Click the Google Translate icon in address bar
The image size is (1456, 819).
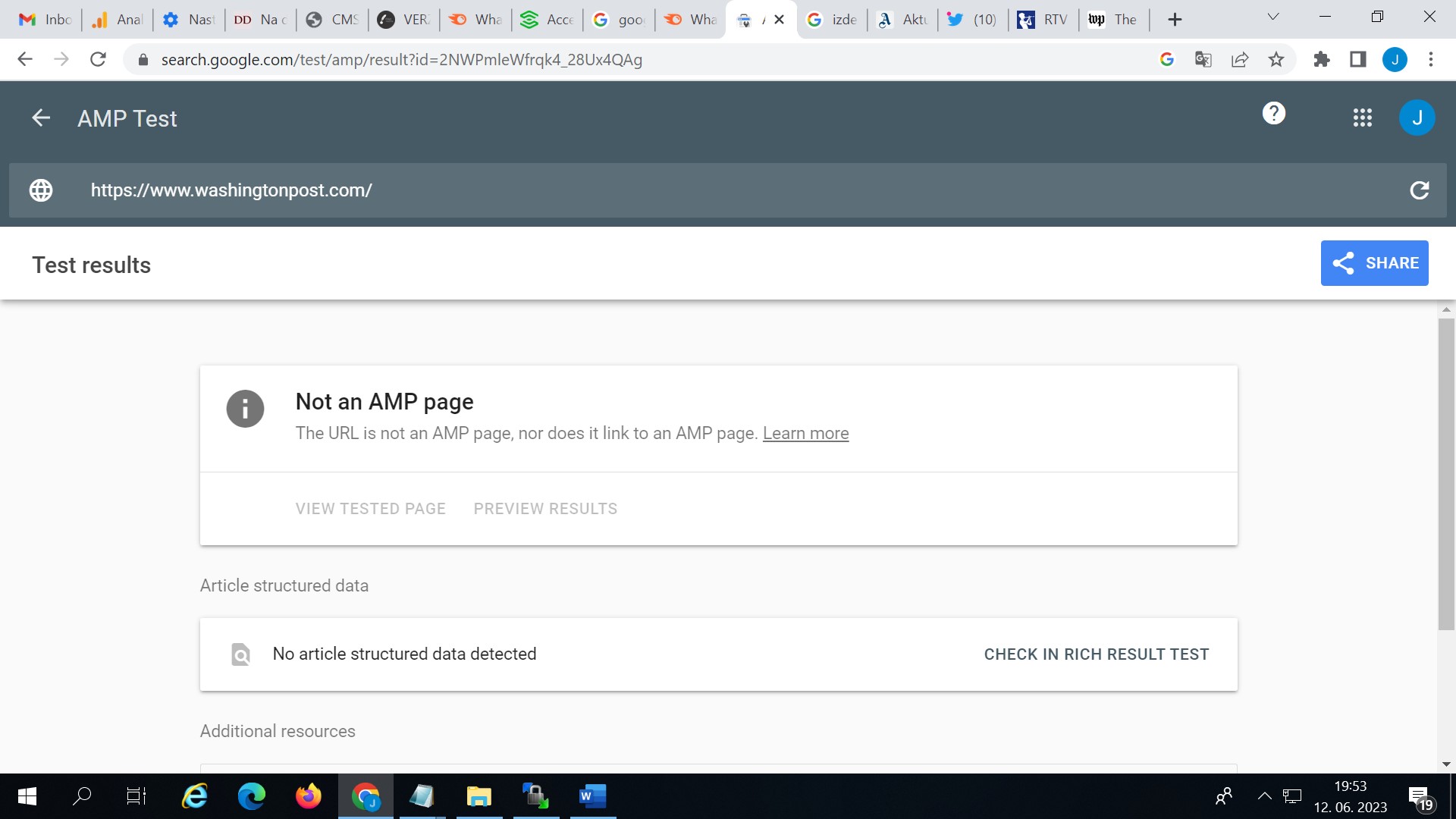click(1203, 59)
